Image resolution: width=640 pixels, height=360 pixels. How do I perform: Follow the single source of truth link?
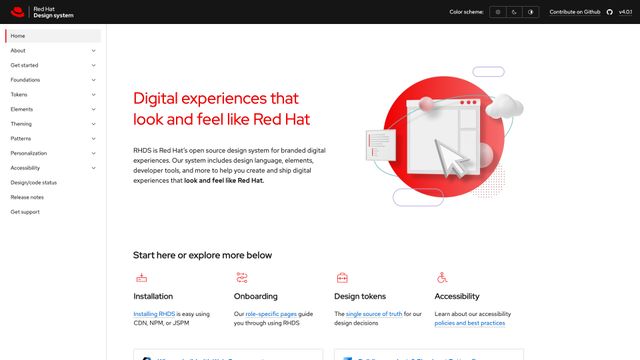(x=374, y=314)
